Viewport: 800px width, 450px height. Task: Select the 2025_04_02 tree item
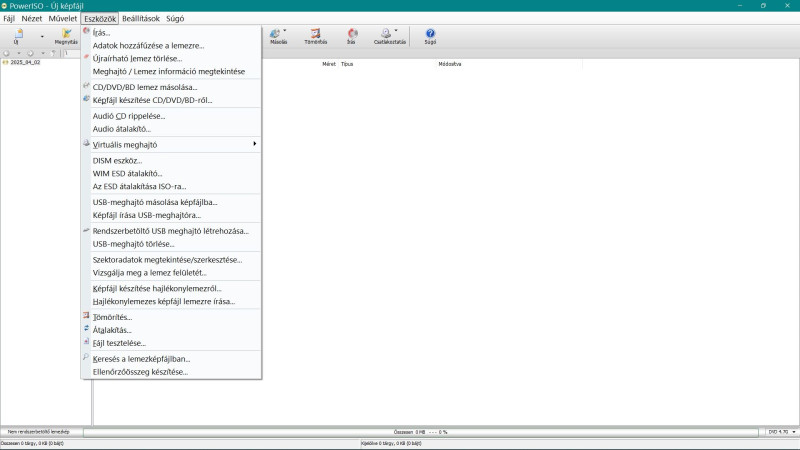25,62
